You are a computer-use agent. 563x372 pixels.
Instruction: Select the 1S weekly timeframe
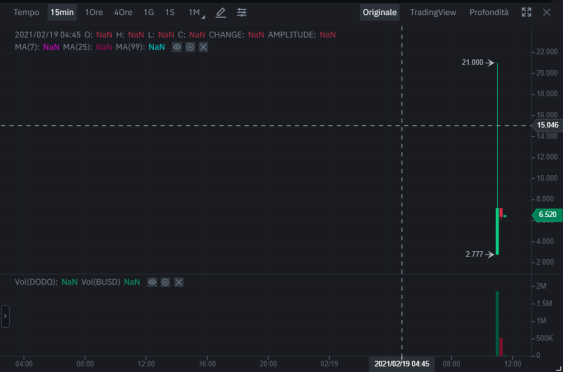[170, 13]
